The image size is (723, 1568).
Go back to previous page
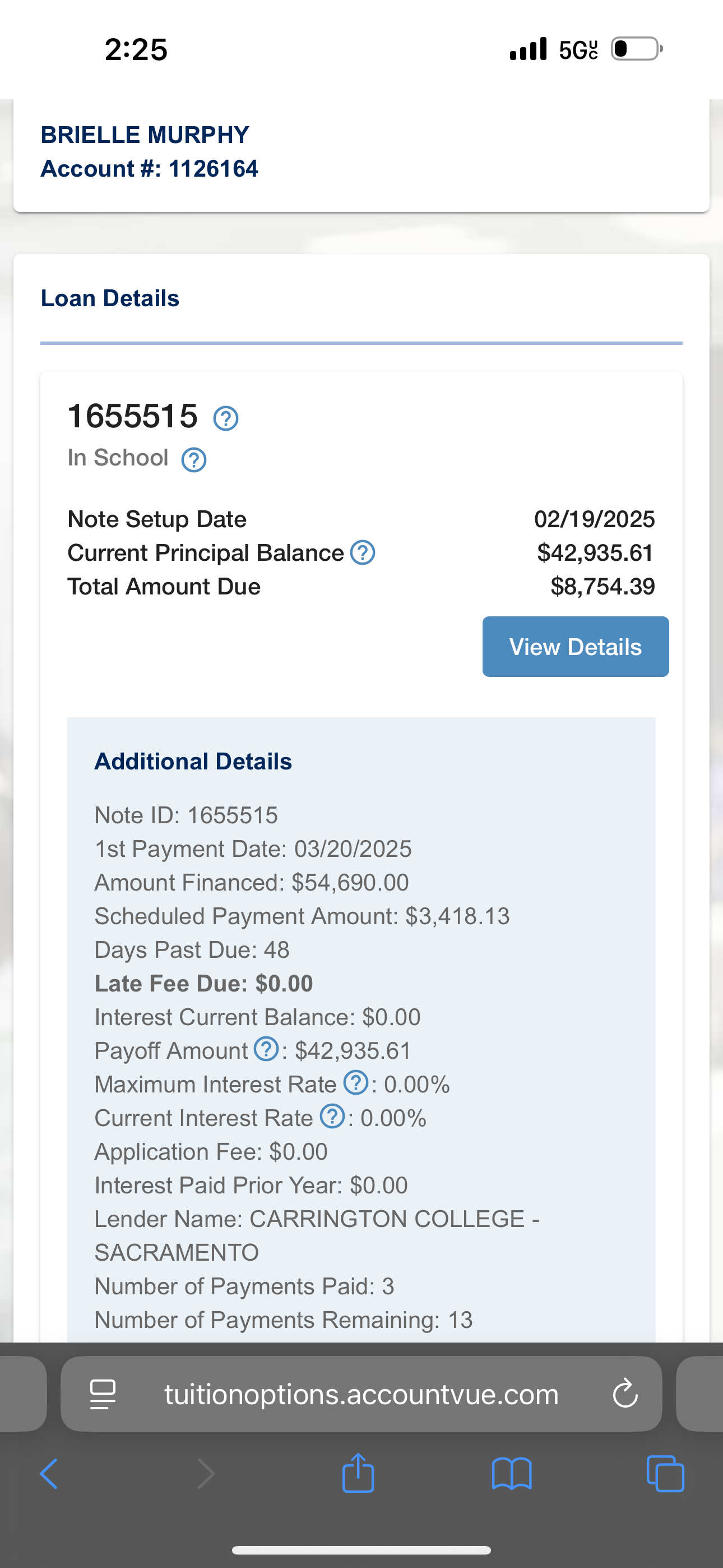tap(49, 1474)
